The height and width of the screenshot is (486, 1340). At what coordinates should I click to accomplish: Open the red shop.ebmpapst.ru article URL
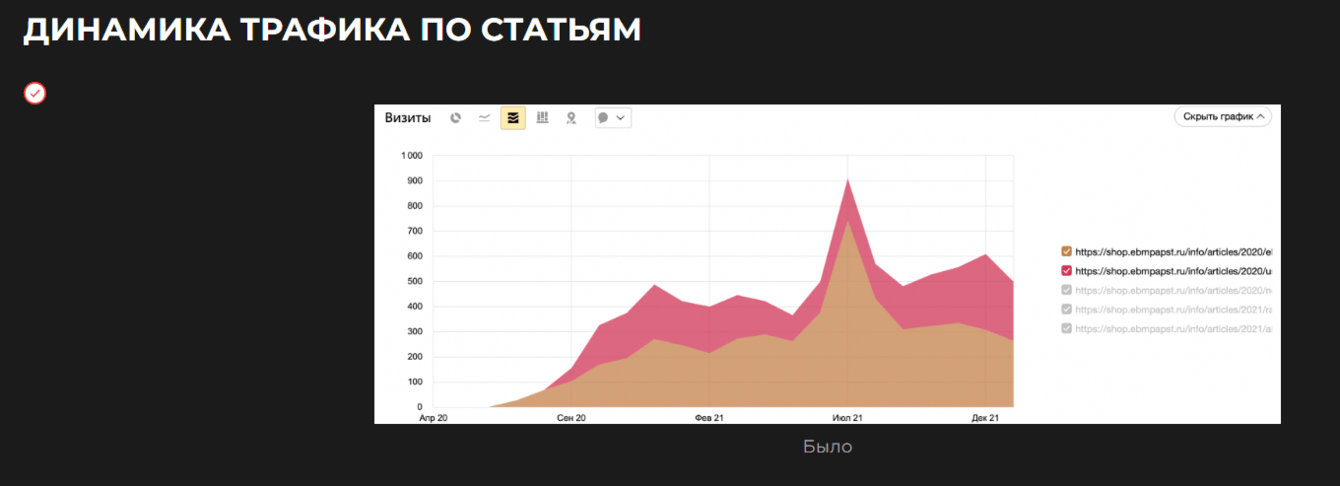[x=1174, y=271]
